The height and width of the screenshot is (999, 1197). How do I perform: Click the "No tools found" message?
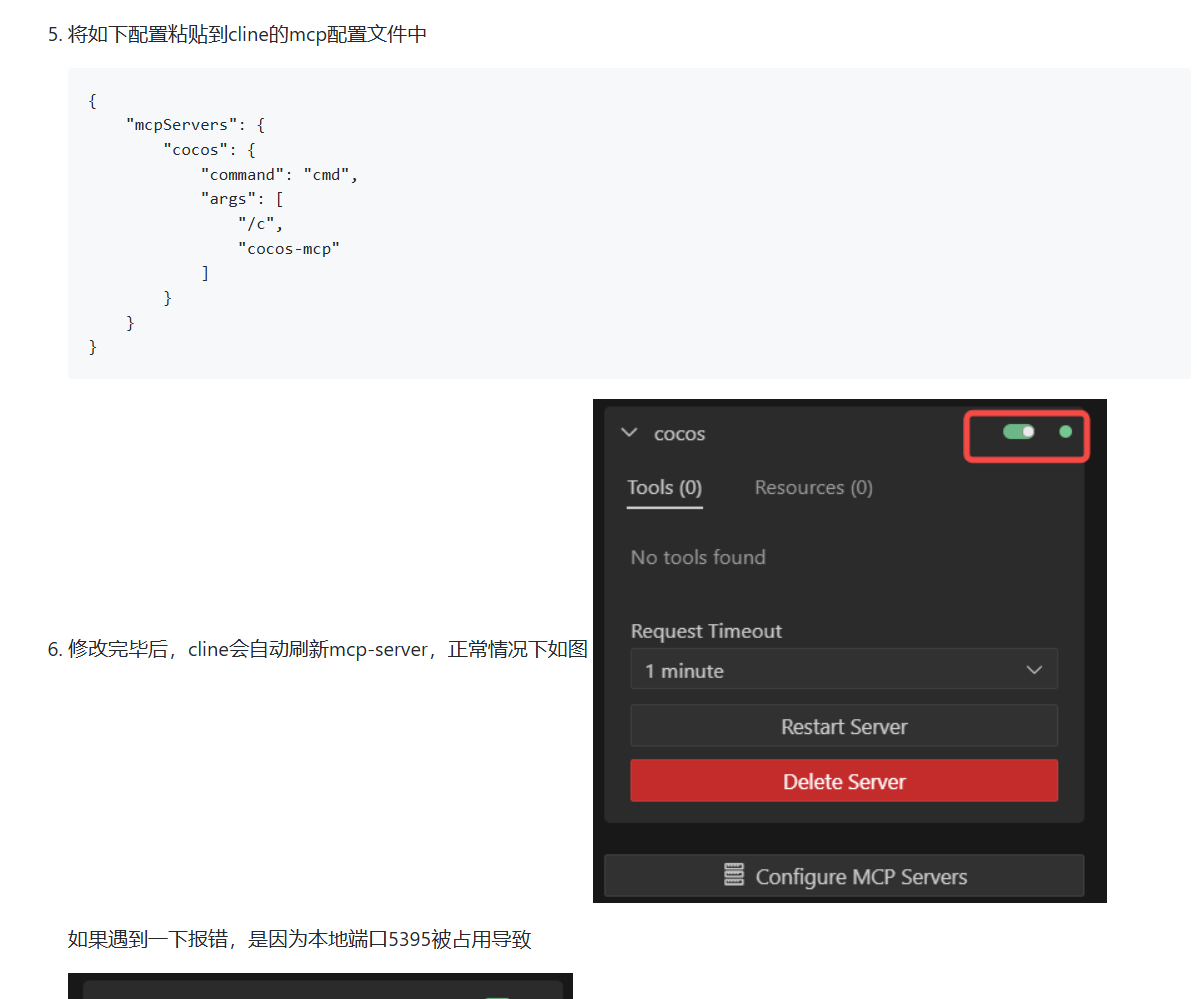[698, 557]
